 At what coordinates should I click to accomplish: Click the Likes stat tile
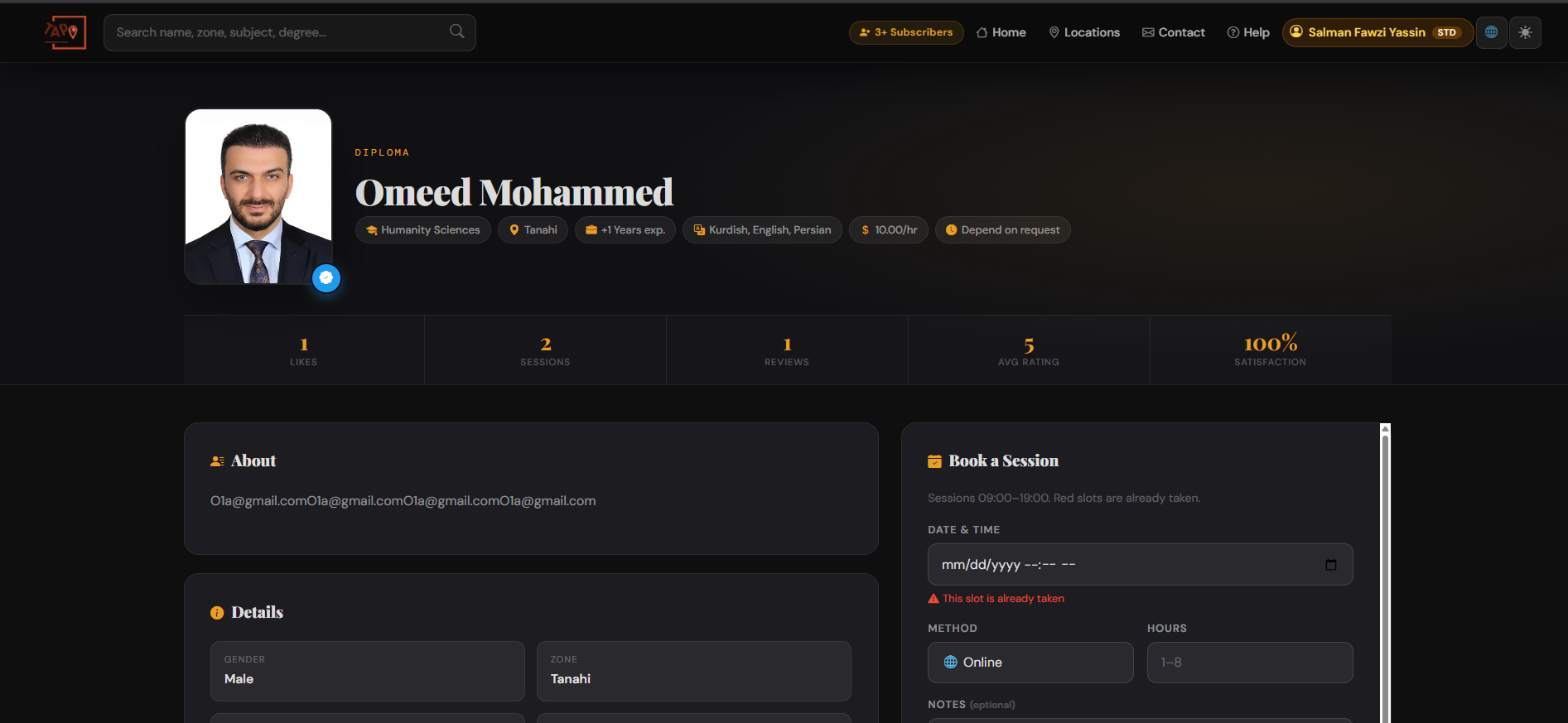click(x=304, y=350)
